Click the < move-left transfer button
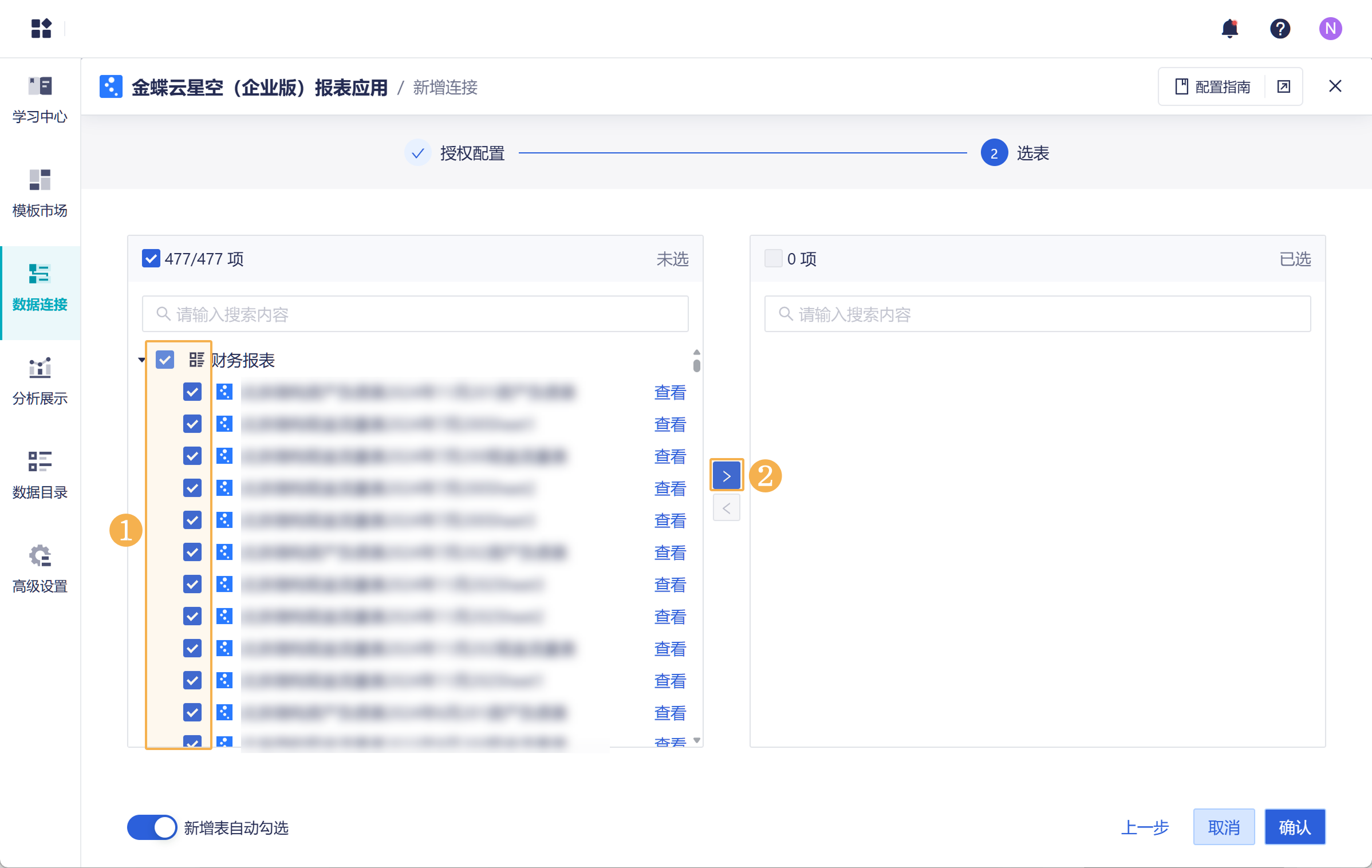Screen dimensions: 1372x868 coord(727,508)
